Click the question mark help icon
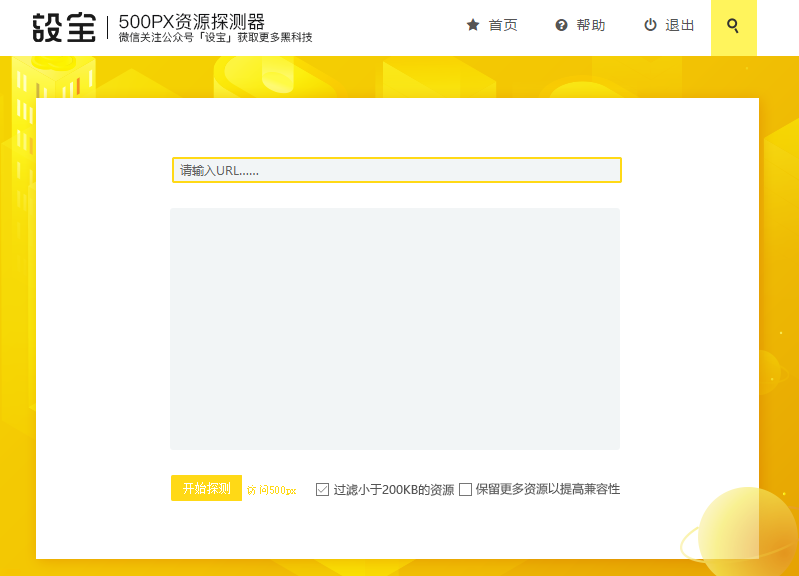 (561, 25)
